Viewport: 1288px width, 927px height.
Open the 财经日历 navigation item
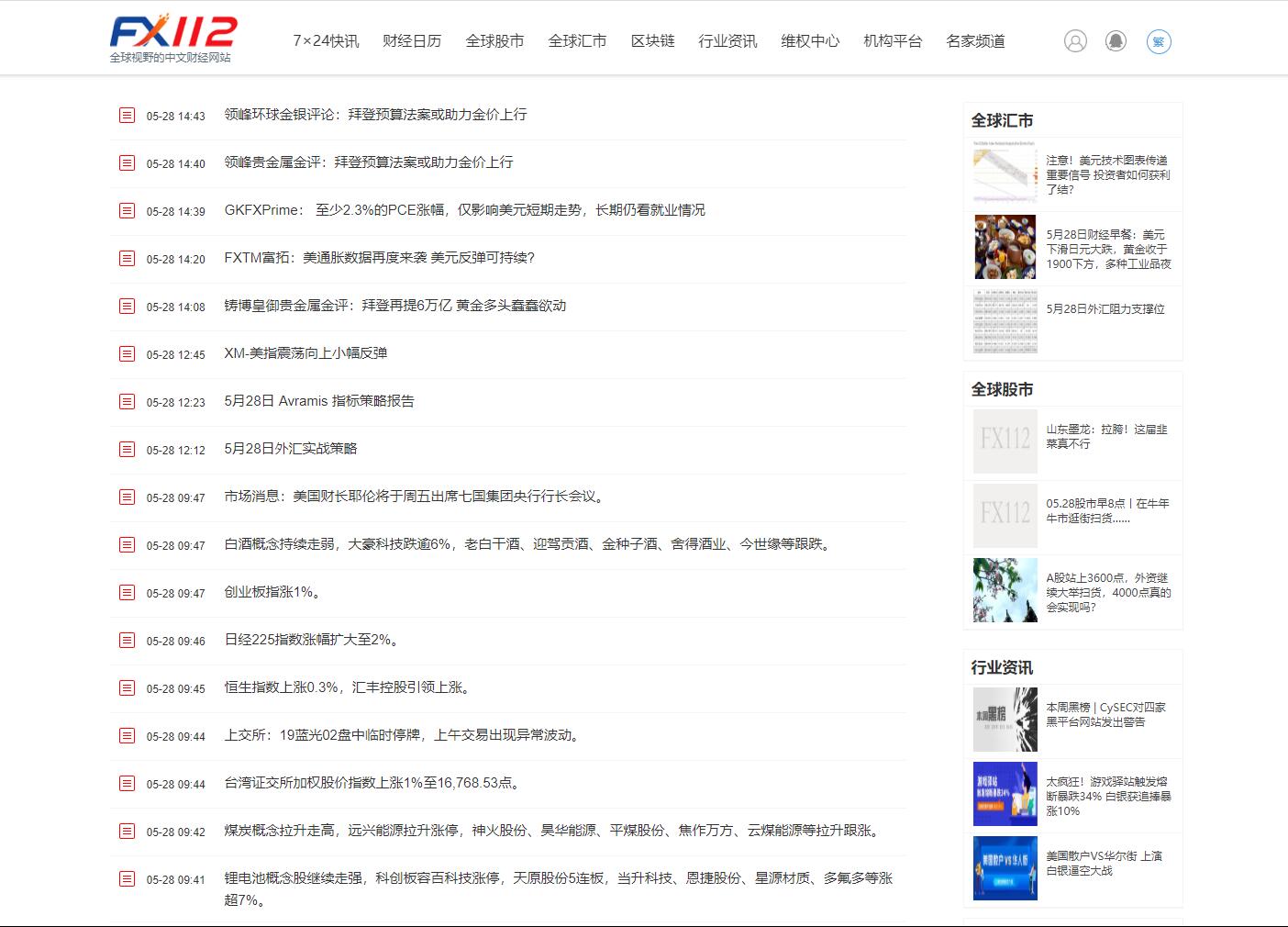pyautogui.click(x=412, y=41)
